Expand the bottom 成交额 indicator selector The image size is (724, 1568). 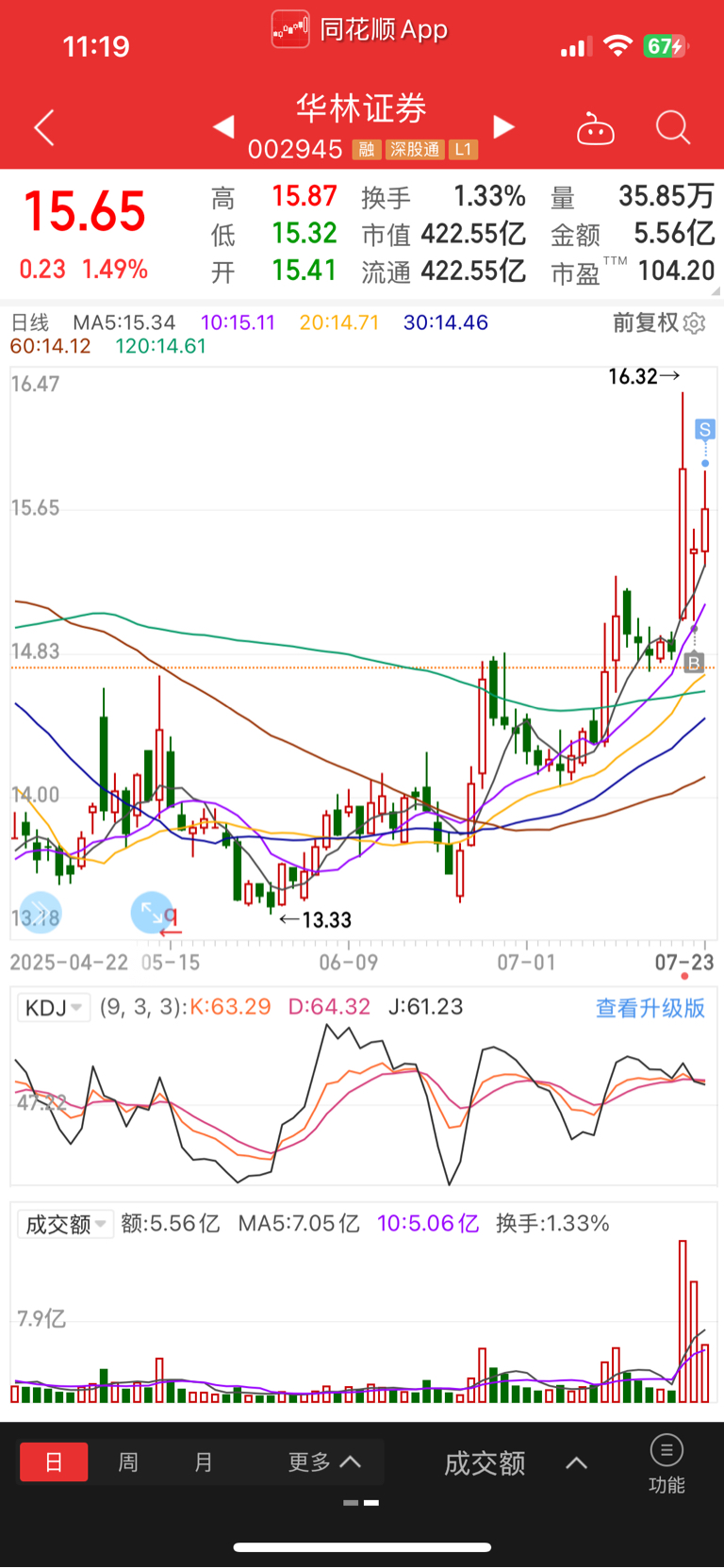516,1463
